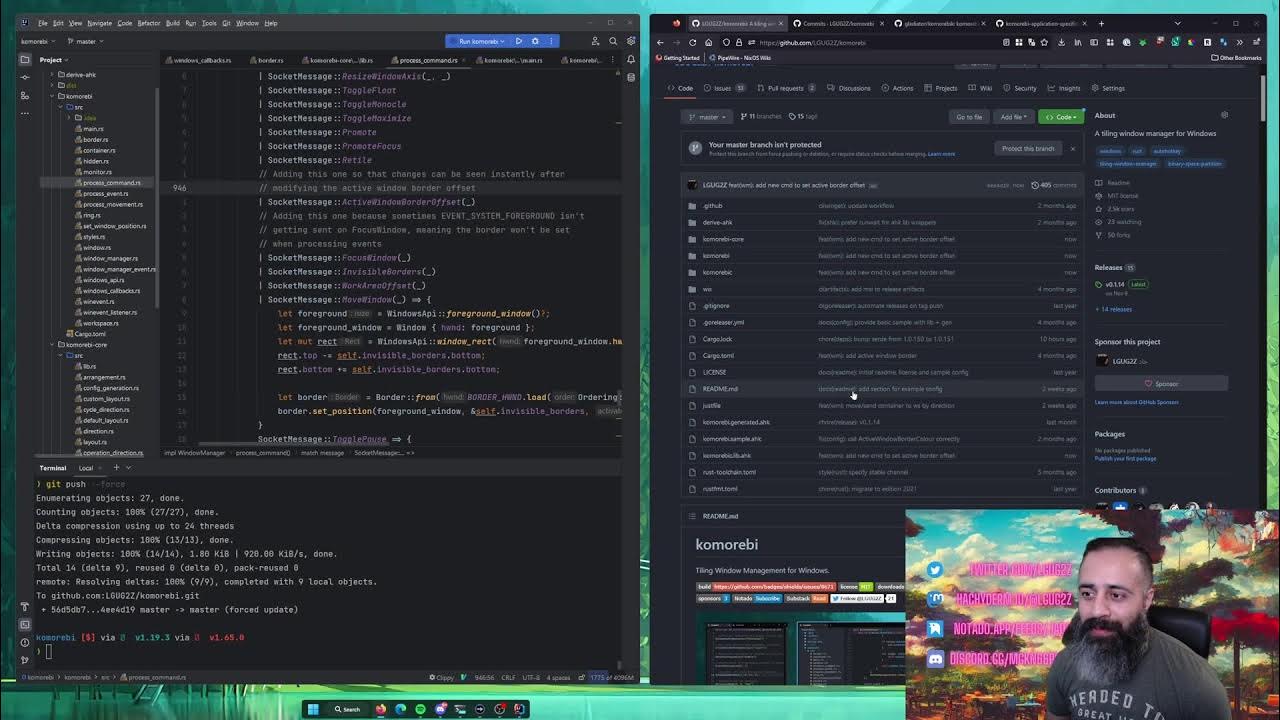
Task: Click the taskbar Search box
Action: click(346, 709)
